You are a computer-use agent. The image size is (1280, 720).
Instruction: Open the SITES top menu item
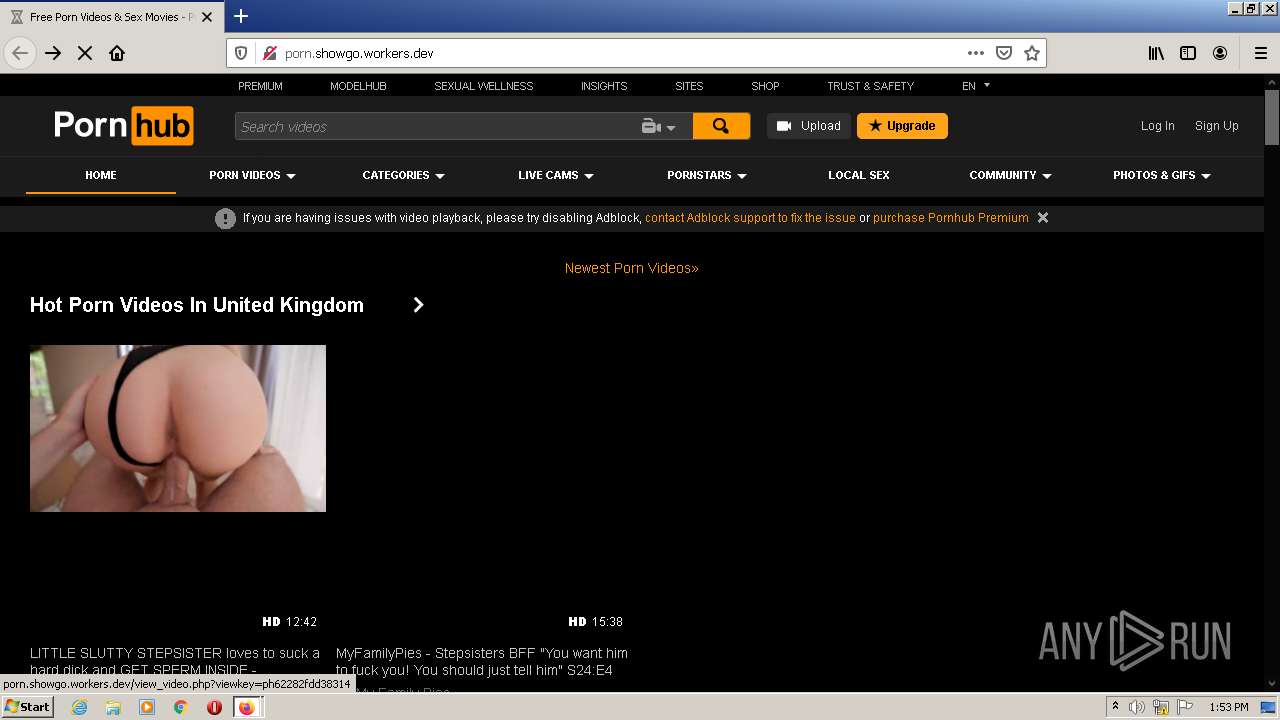[x=689, y=86]
